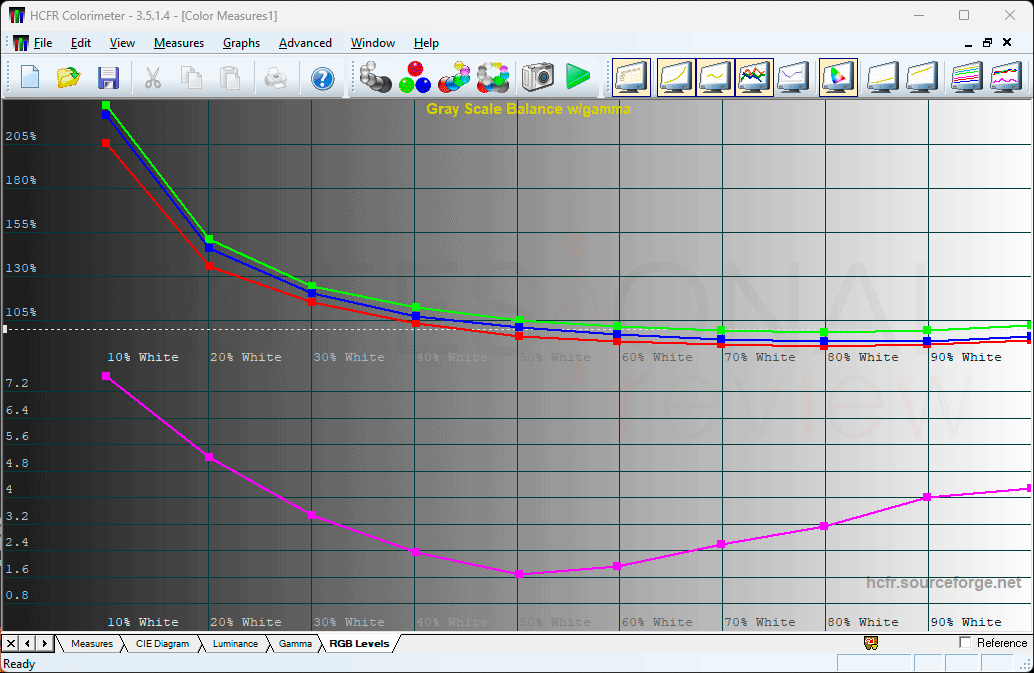Toggle the RGB Levels graph monitor icon
The width and height of the screenshot is (1034, 673).
click(755, 78)
